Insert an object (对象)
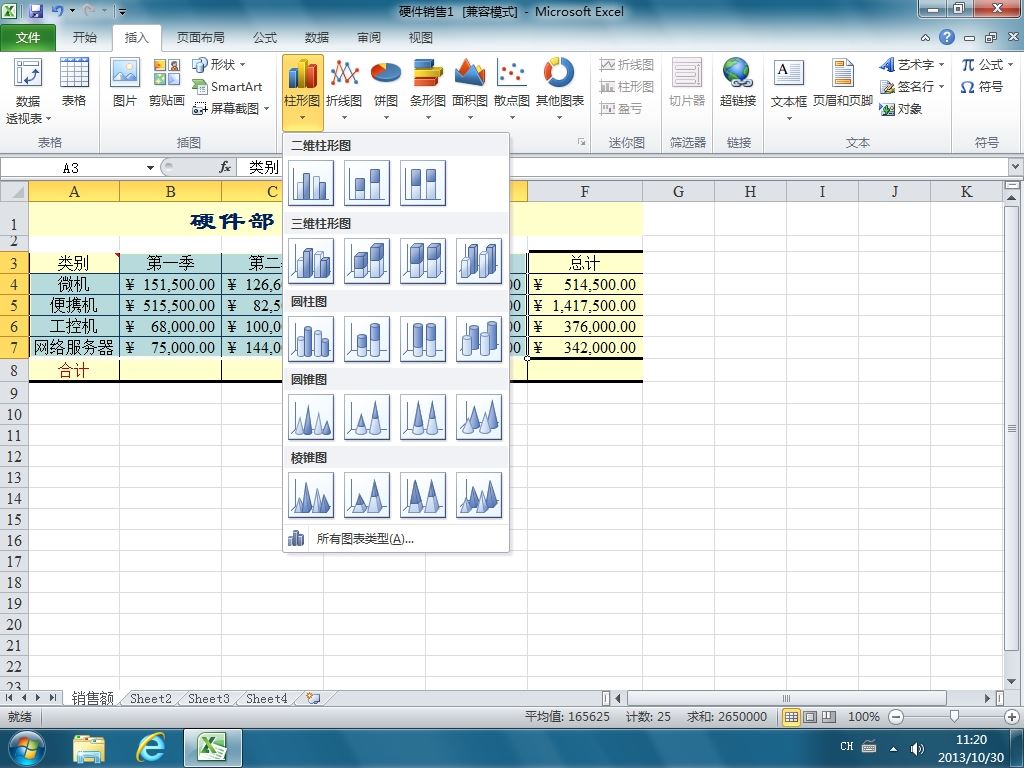 [x=901, y=108]
